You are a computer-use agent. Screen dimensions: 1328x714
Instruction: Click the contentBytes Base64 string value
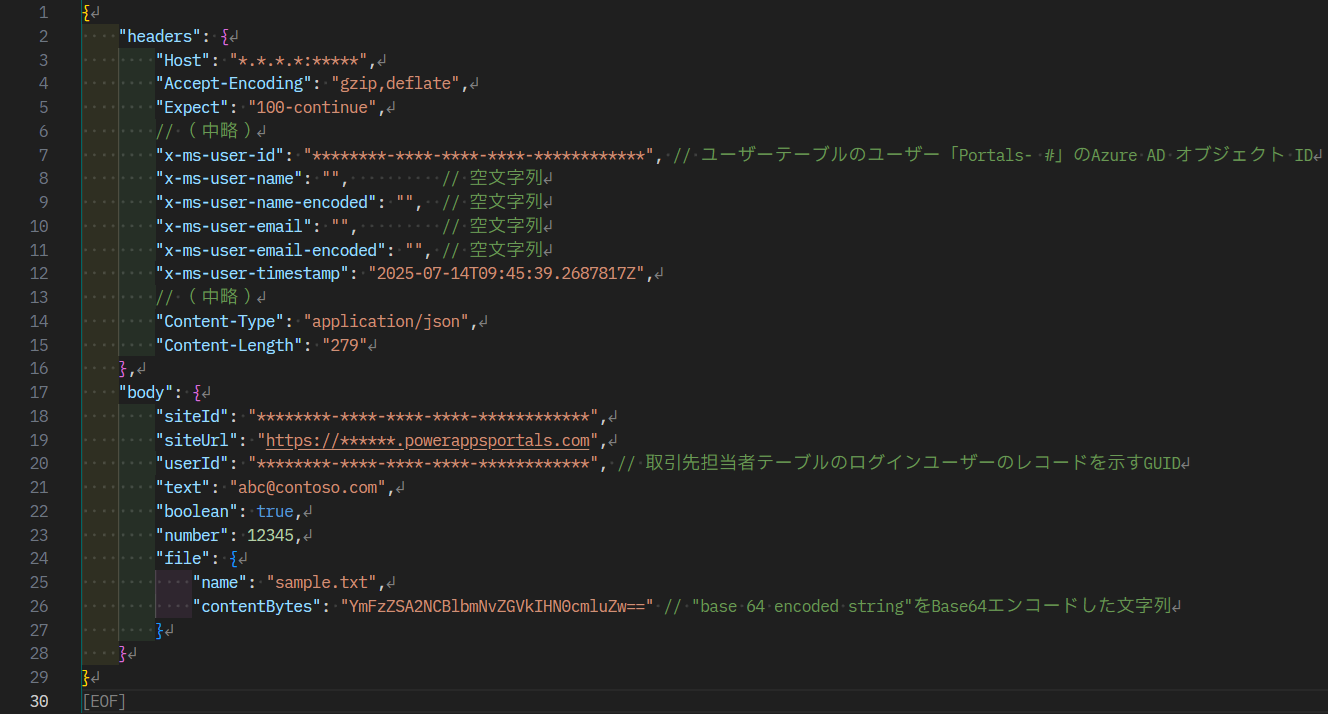pos(496,606)
